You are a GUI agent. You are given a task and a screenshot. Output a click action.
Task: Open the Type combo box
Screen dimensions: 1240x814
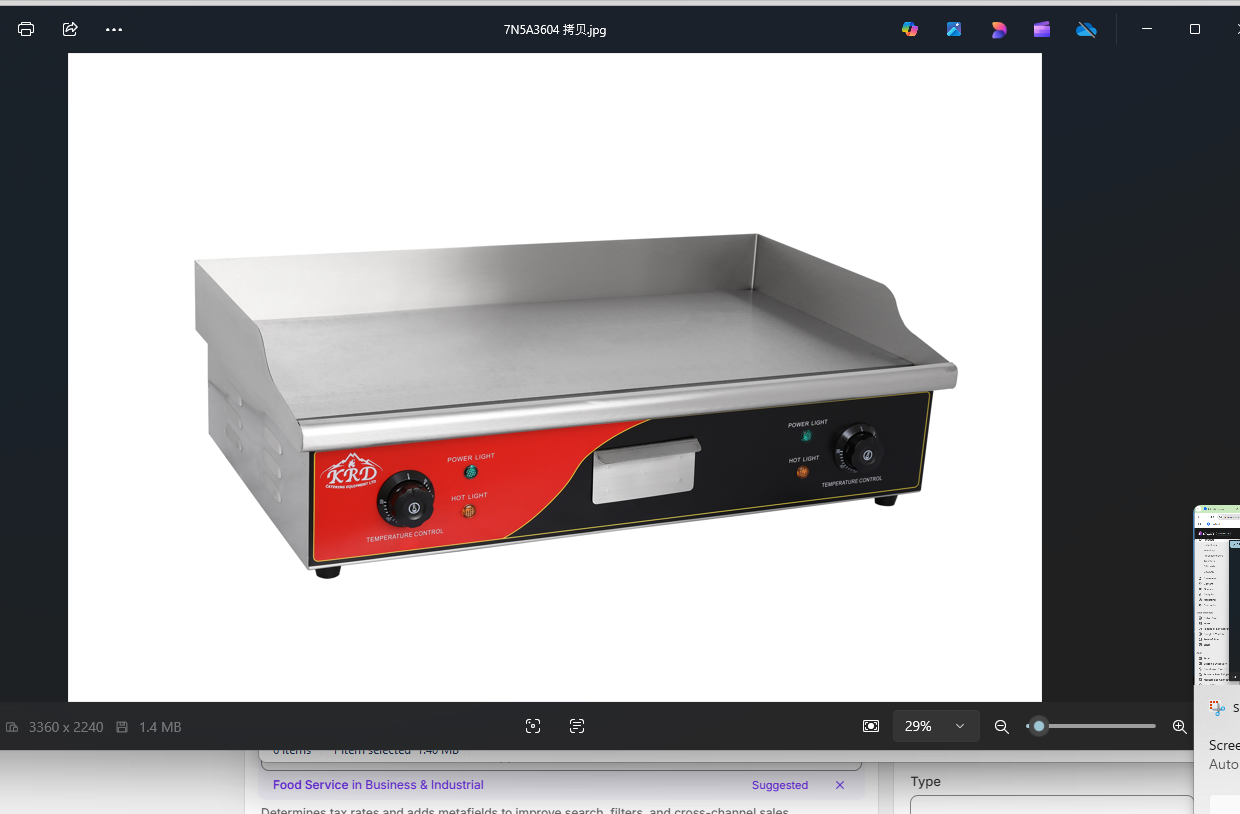click(1050, 805)
